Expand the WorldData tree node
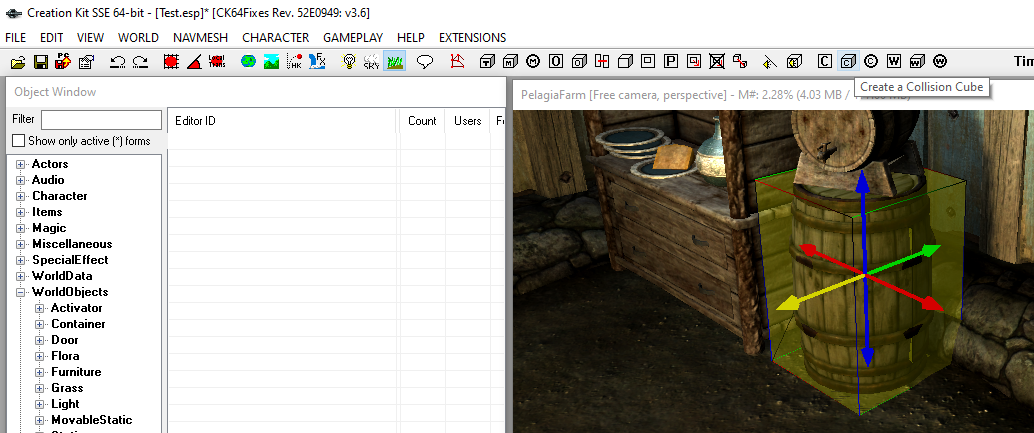This screenshot has width=1034, height=433. pyautogui.click(x=20, y=276)
